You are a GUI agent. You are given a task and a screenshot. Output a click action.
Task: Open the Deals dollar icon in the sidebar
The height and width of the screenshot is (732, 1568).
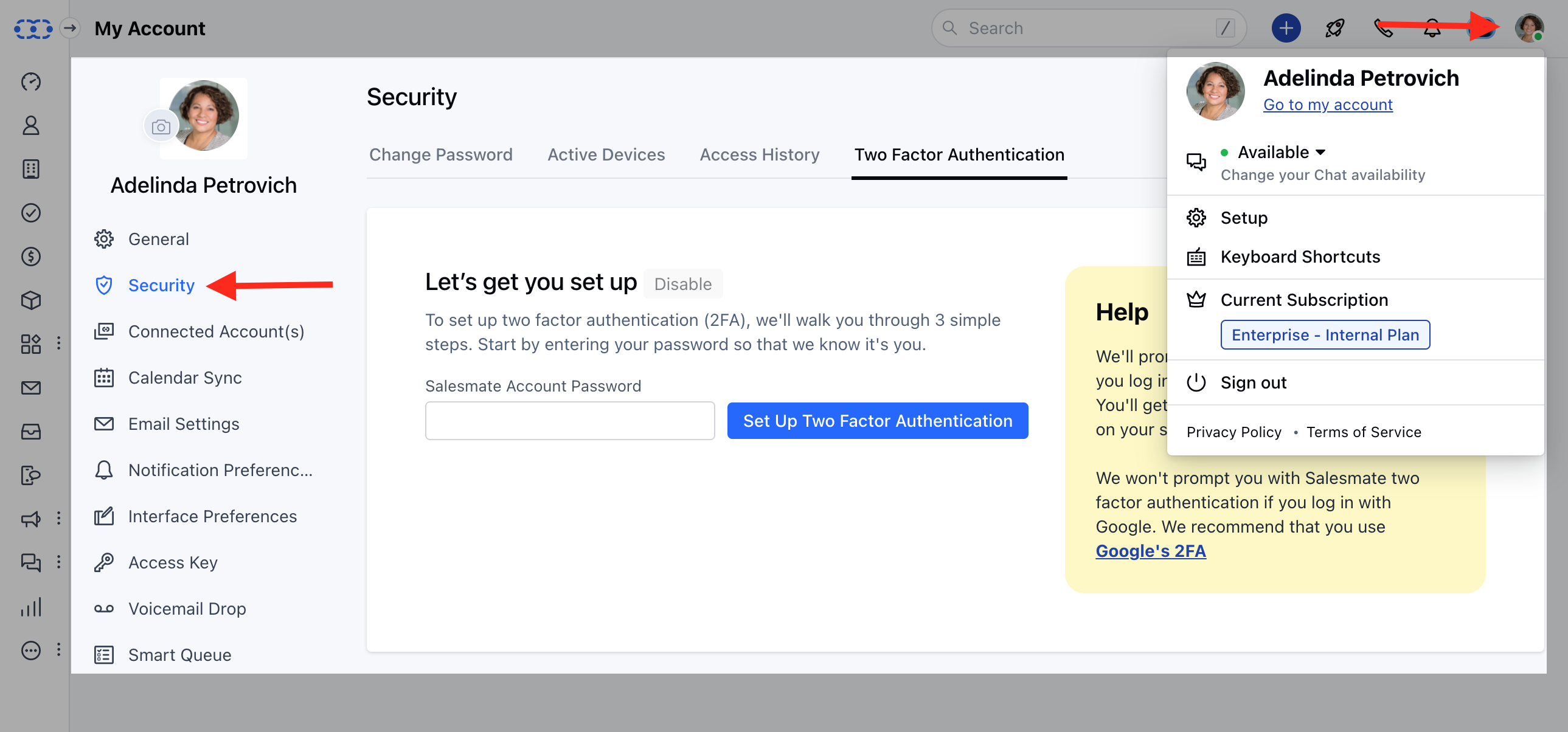pyautogui.click(x=31, y=257)
